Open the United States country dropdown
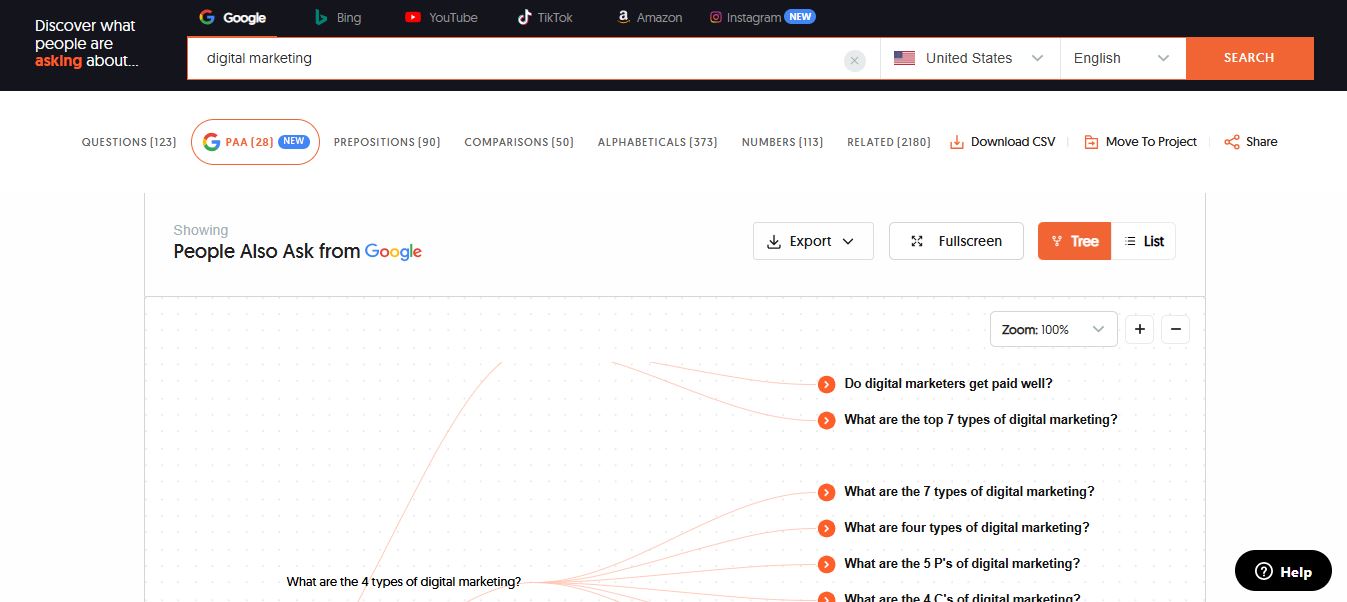The height and width of the screenshot is (602, 1347). coord(968,58)
